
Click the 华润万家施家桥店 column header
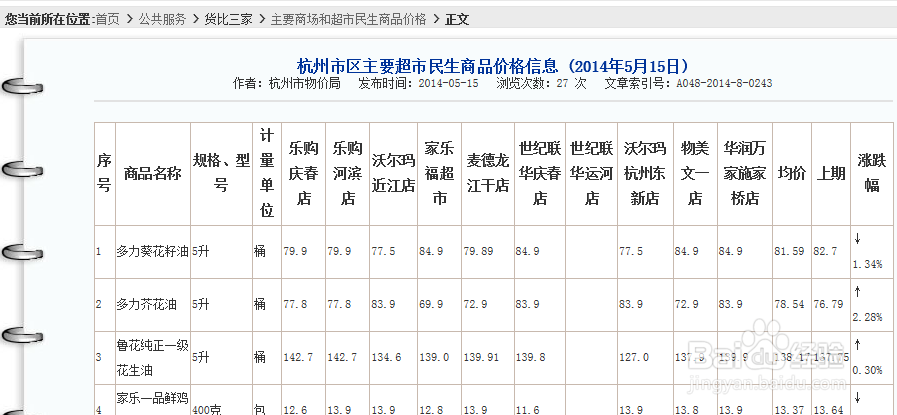[745, 173]
